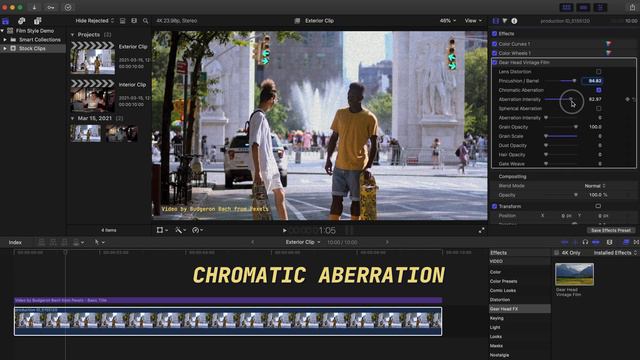Open the retime speedometer dropdown under viewer
The width and height of the screenshot is (640, 360).
(x=198, y=231)
